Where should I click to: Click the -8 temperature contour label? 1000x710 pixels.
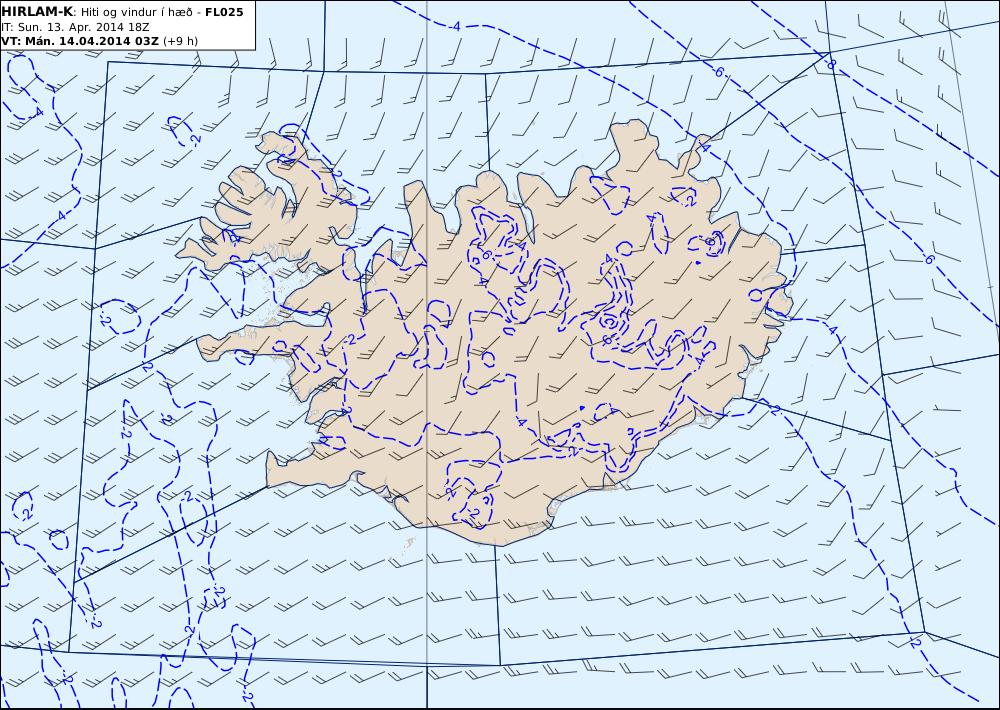(830, 64)
